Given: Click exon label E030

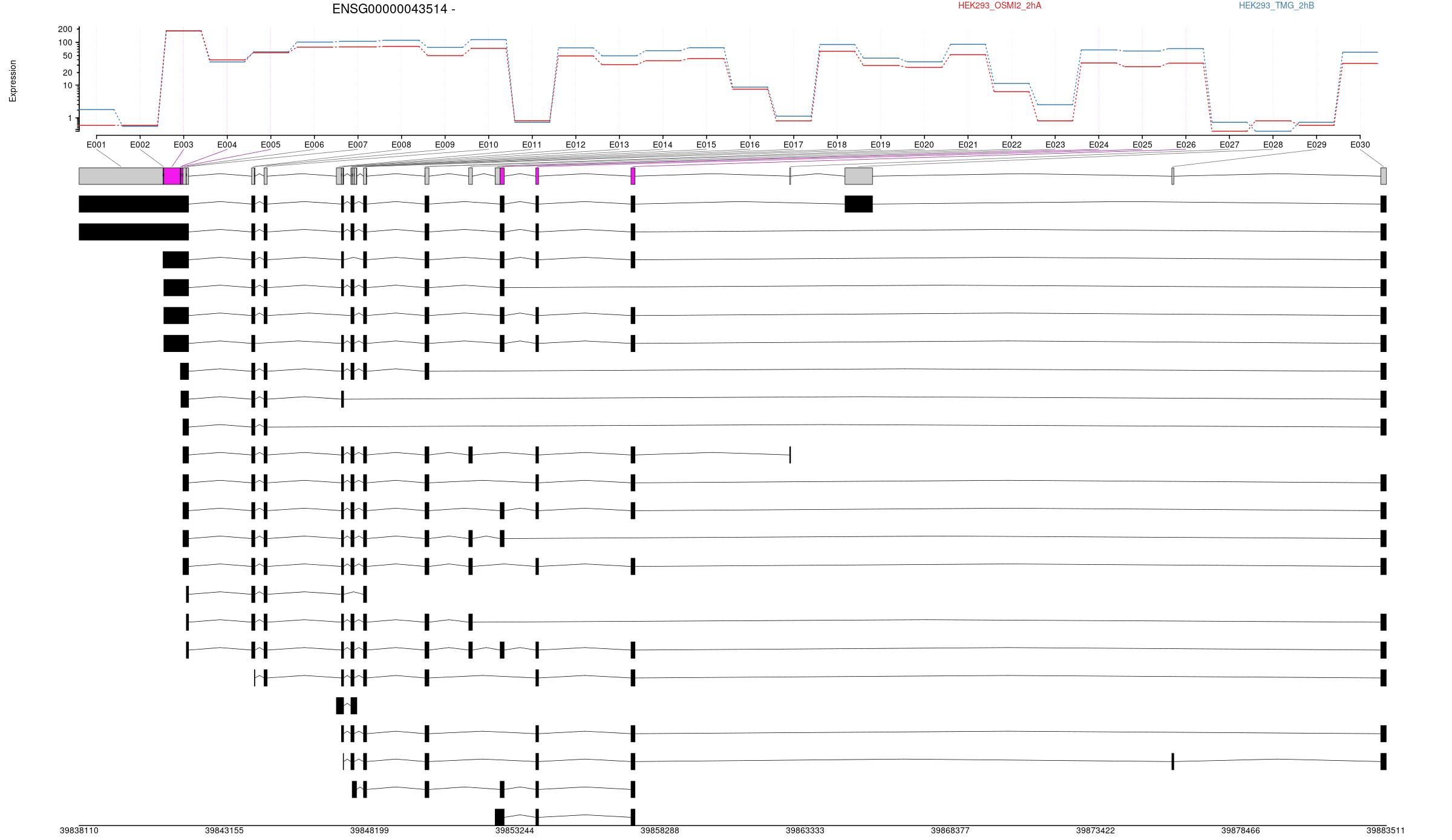Looking at the screenshot, I should 1360,145.
